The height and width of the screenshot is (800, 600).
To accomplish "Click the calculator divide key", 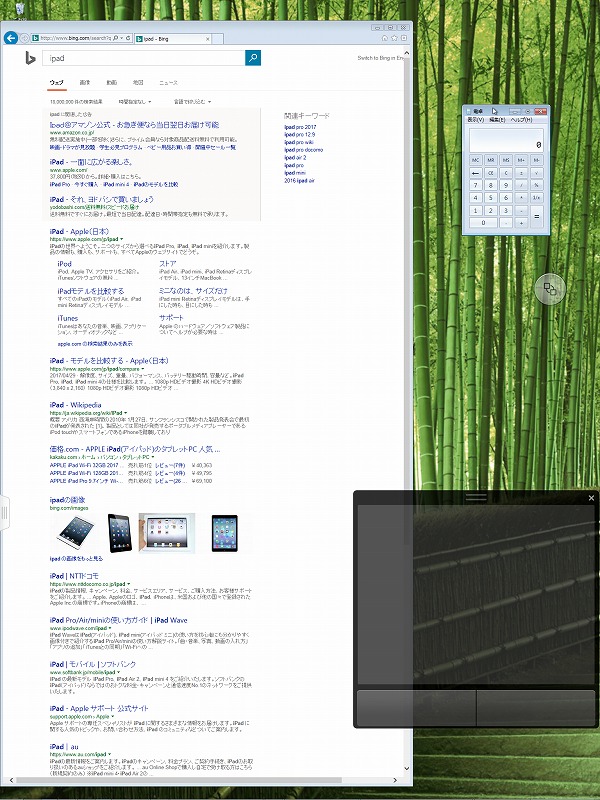I will 521,185.
